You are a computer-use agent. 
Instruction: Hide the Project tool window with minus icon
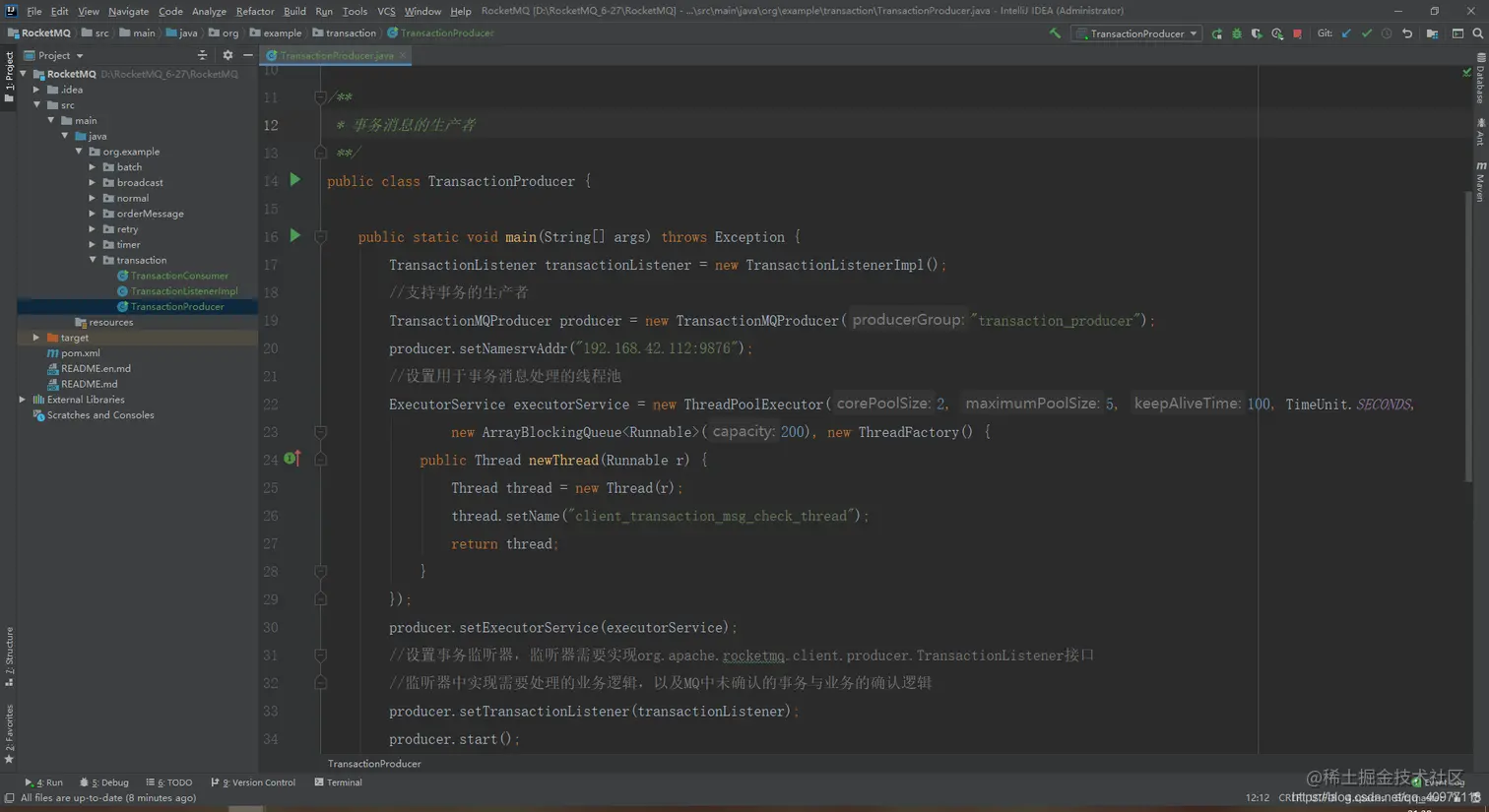tap(248, 55)
